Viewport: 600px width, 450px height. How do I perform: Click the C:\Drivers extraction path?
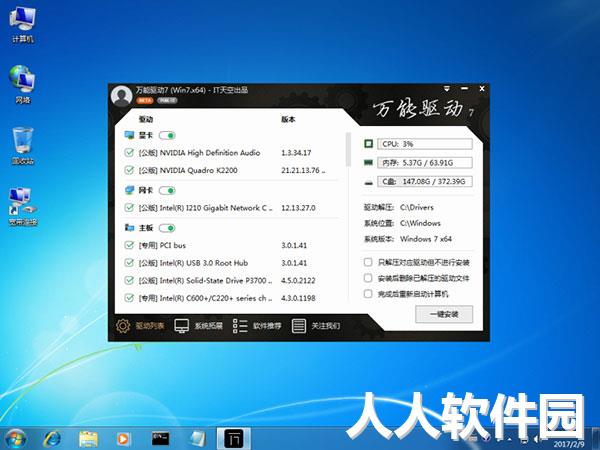tap(417, 207)
